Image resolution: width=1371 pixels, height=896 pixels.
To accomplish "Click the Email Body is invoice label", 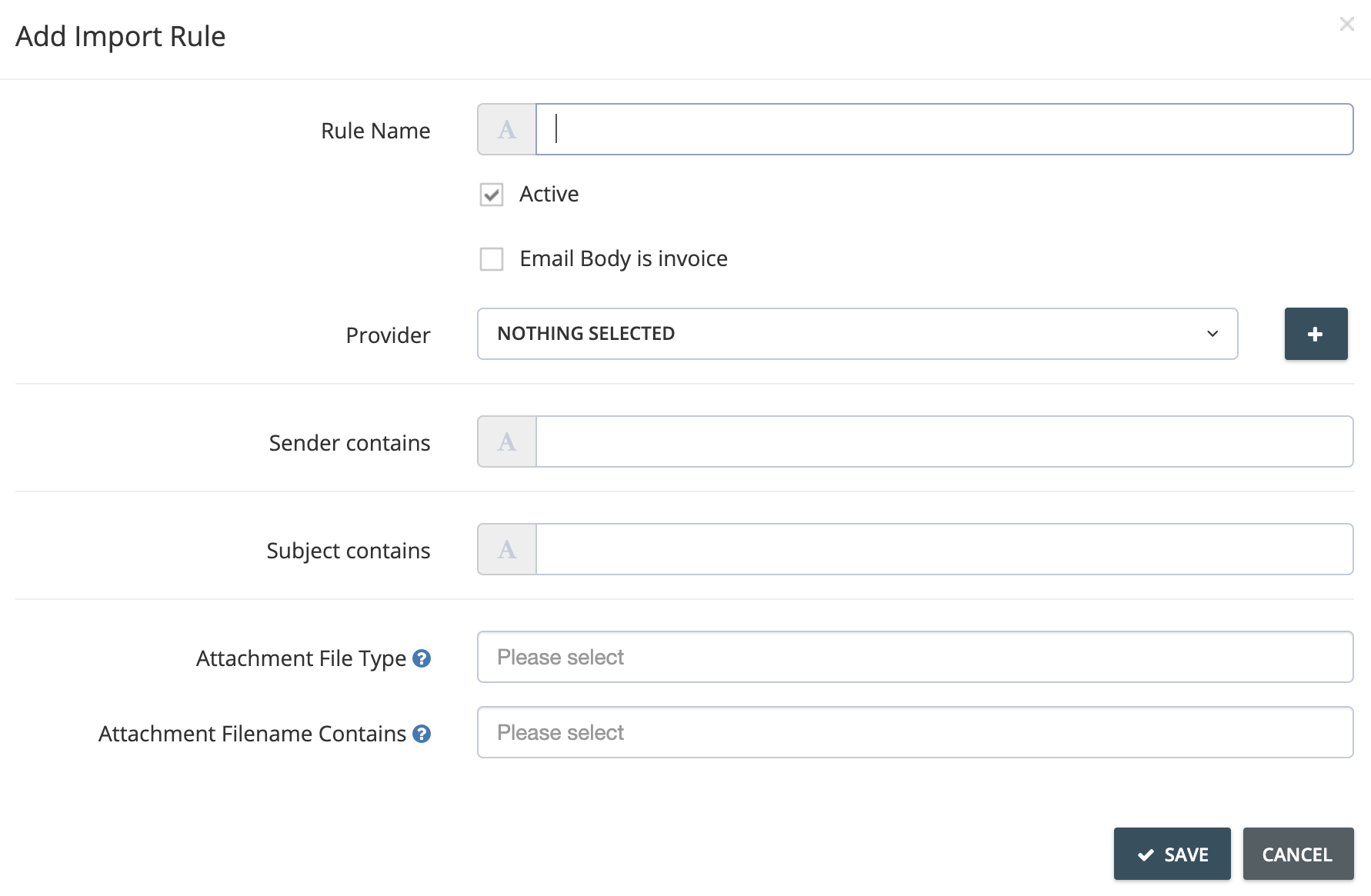I will point(623,258).
